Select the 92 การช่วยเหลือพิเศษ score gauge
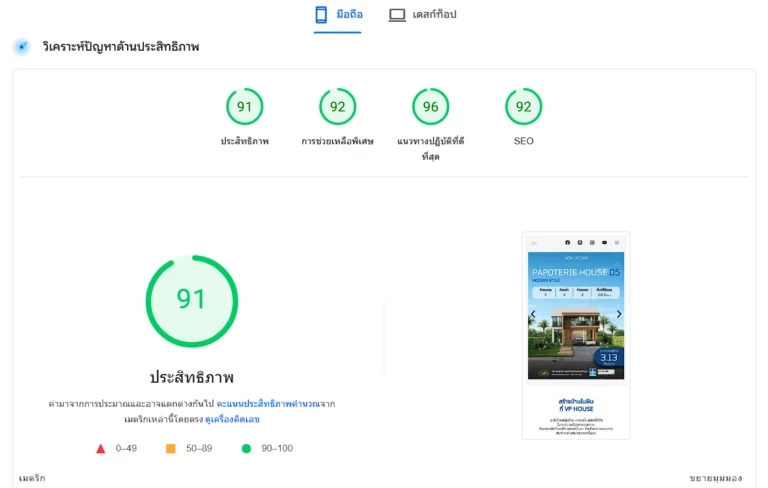The image size is (768, 488). (x=337, y=106)
